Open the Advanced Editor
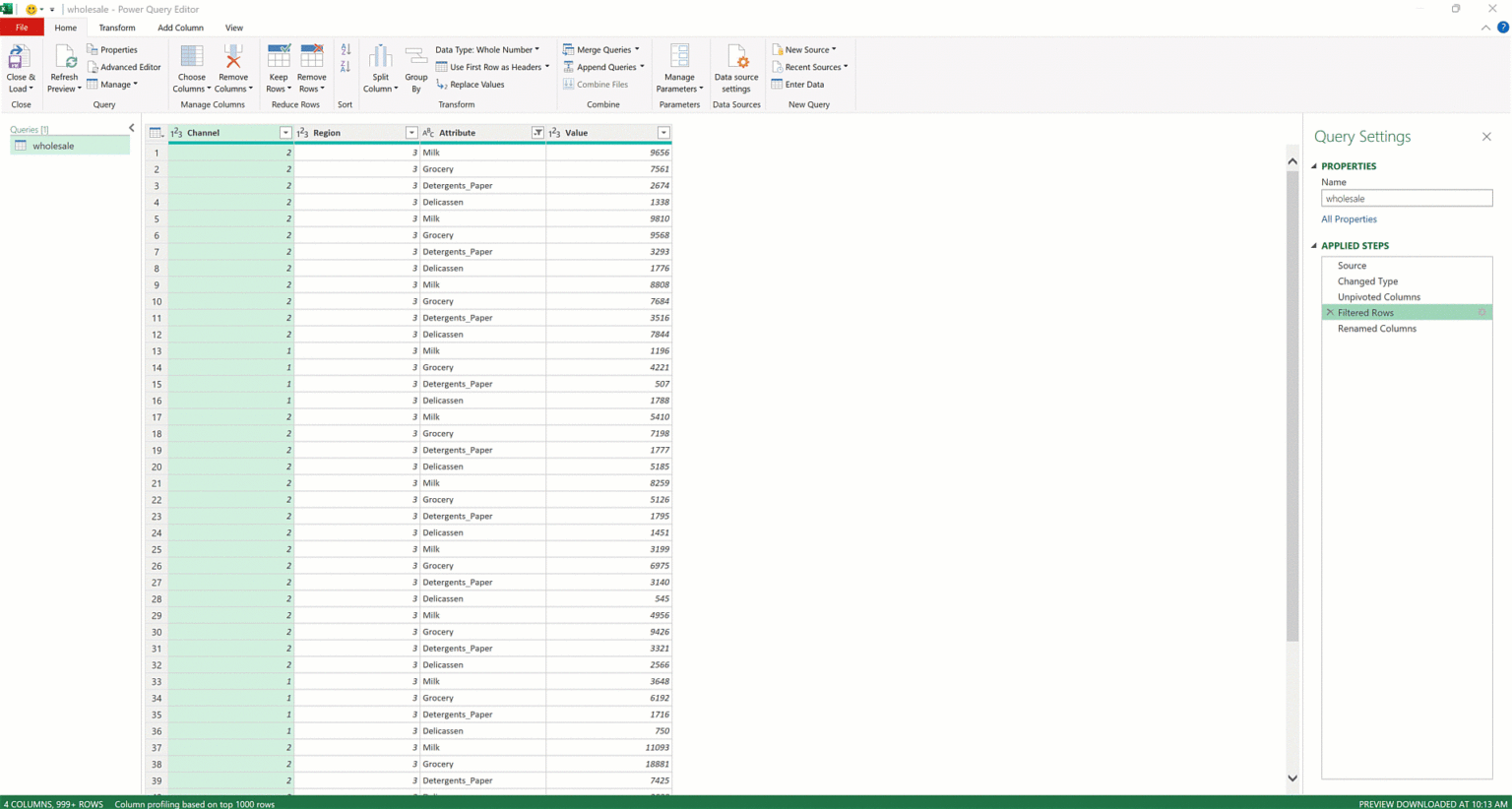This screenshot has width=1512, height=809. coord(124,67)
